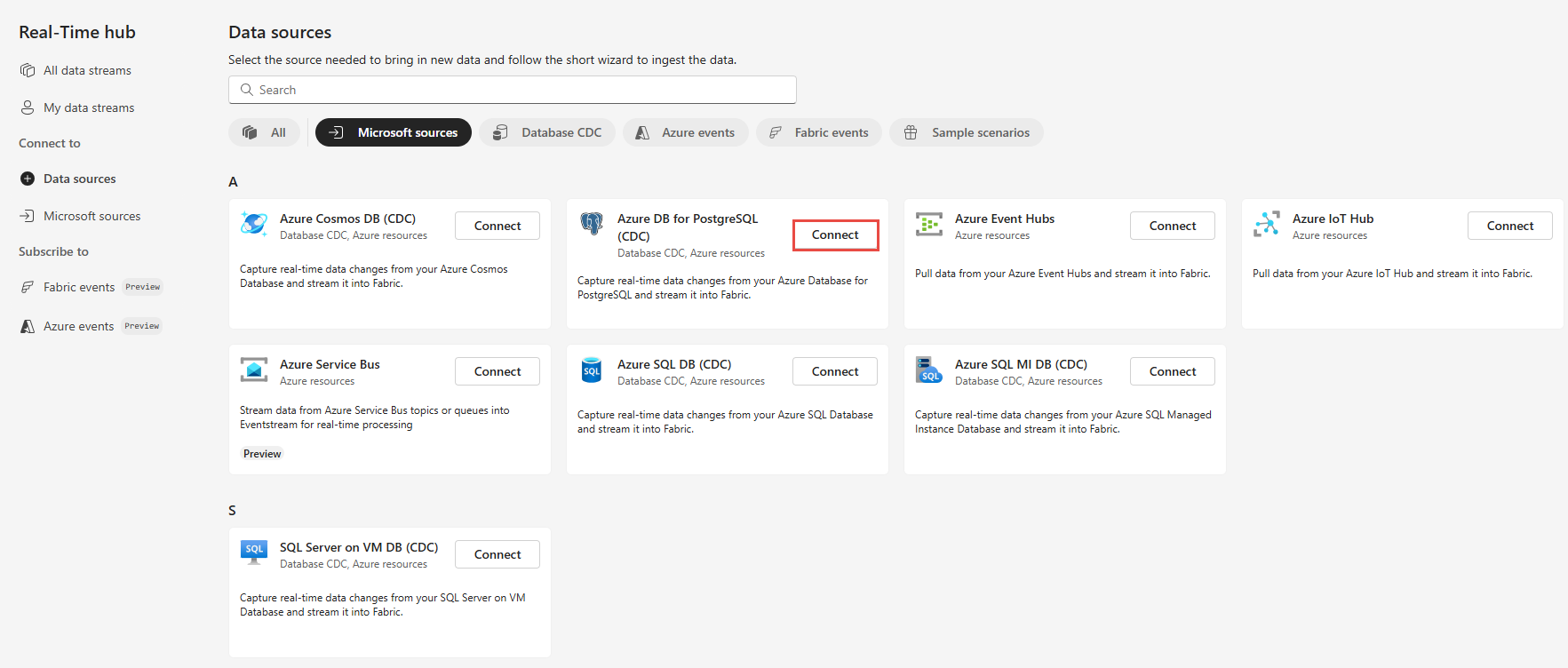Connect to Azure SQL DB (CDC)
Image resolution: width=1568 pixels, height=668 pixels.
pyautogui.click(x=835, y=371)
